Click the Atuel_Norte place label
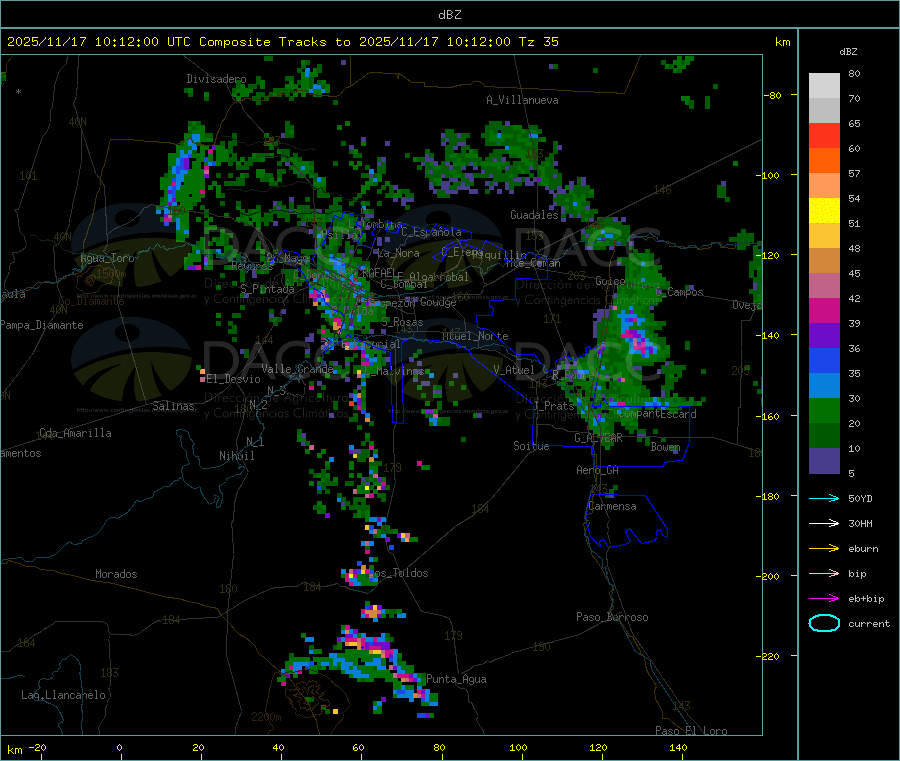900x761 pixels. pos(475,336)
